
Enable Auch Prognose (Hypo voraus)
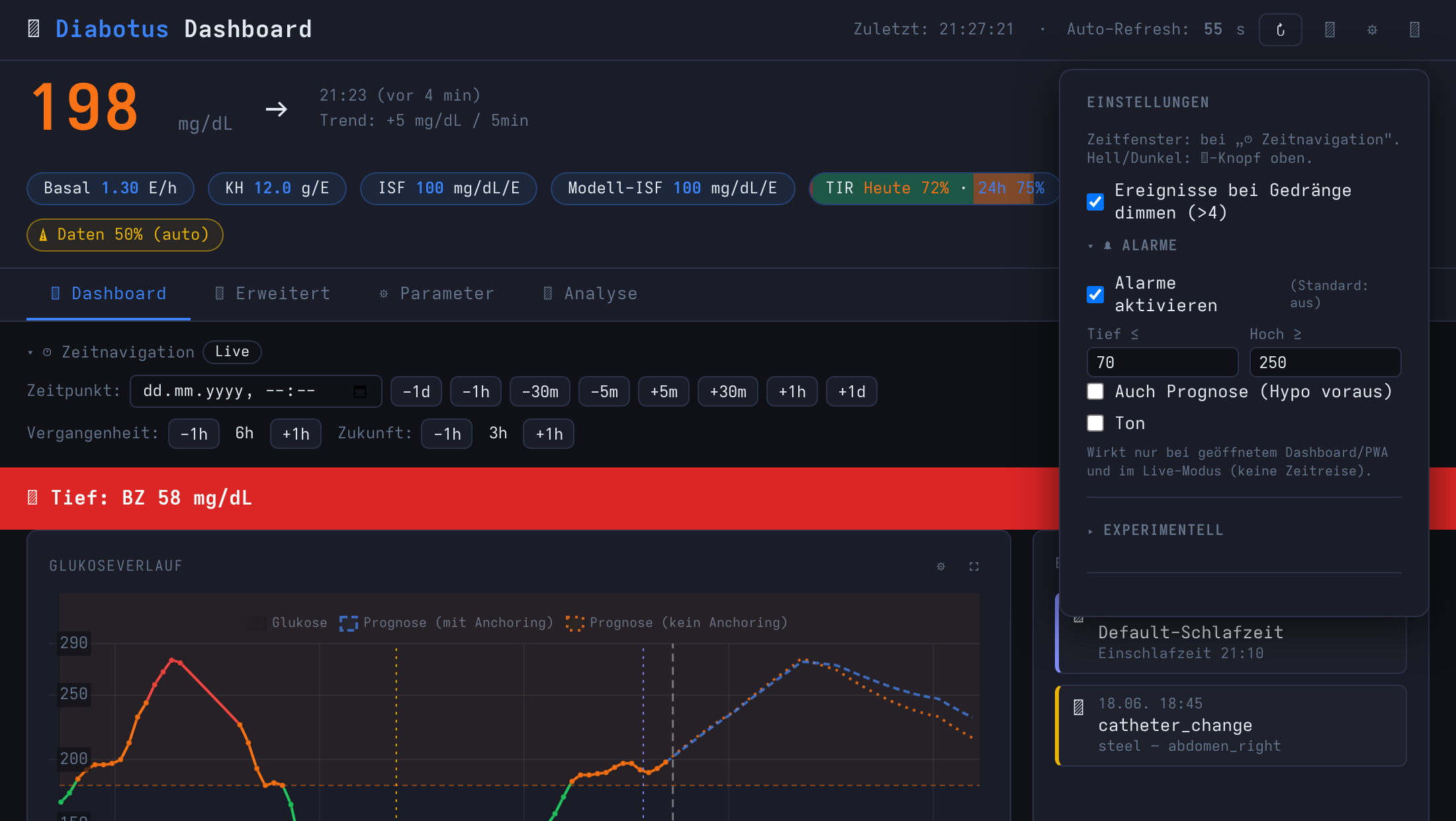[x=1095, y=391]
